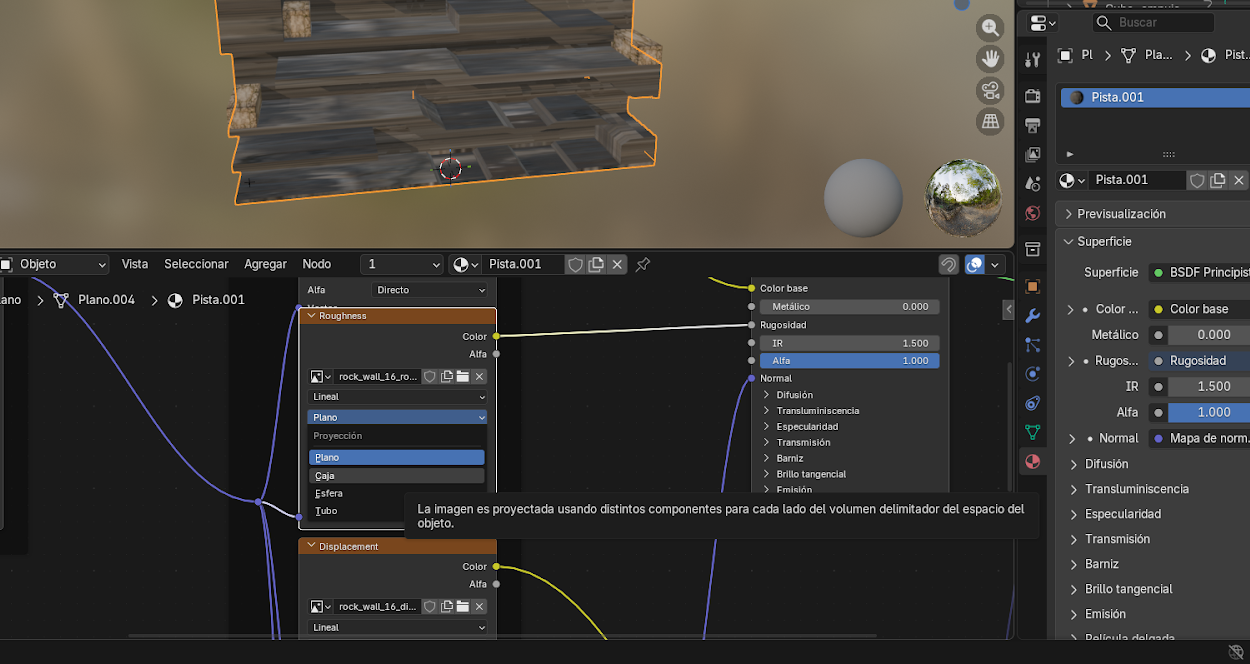Open the Agregar menu in node editor
The height and width of the screenshot is (664, 1250).
(265, 264)
